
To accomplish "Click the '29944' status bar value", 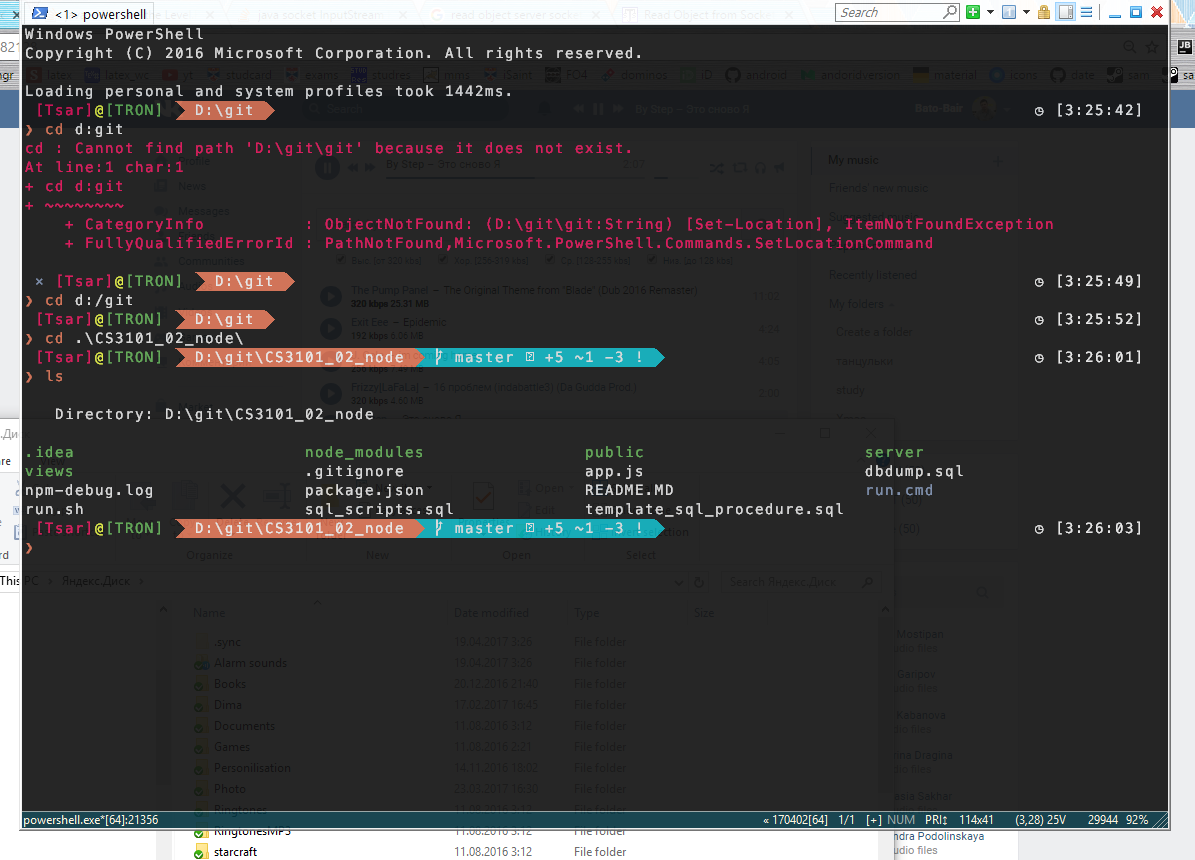I will pyautogui.click(x=1103, y=820).
